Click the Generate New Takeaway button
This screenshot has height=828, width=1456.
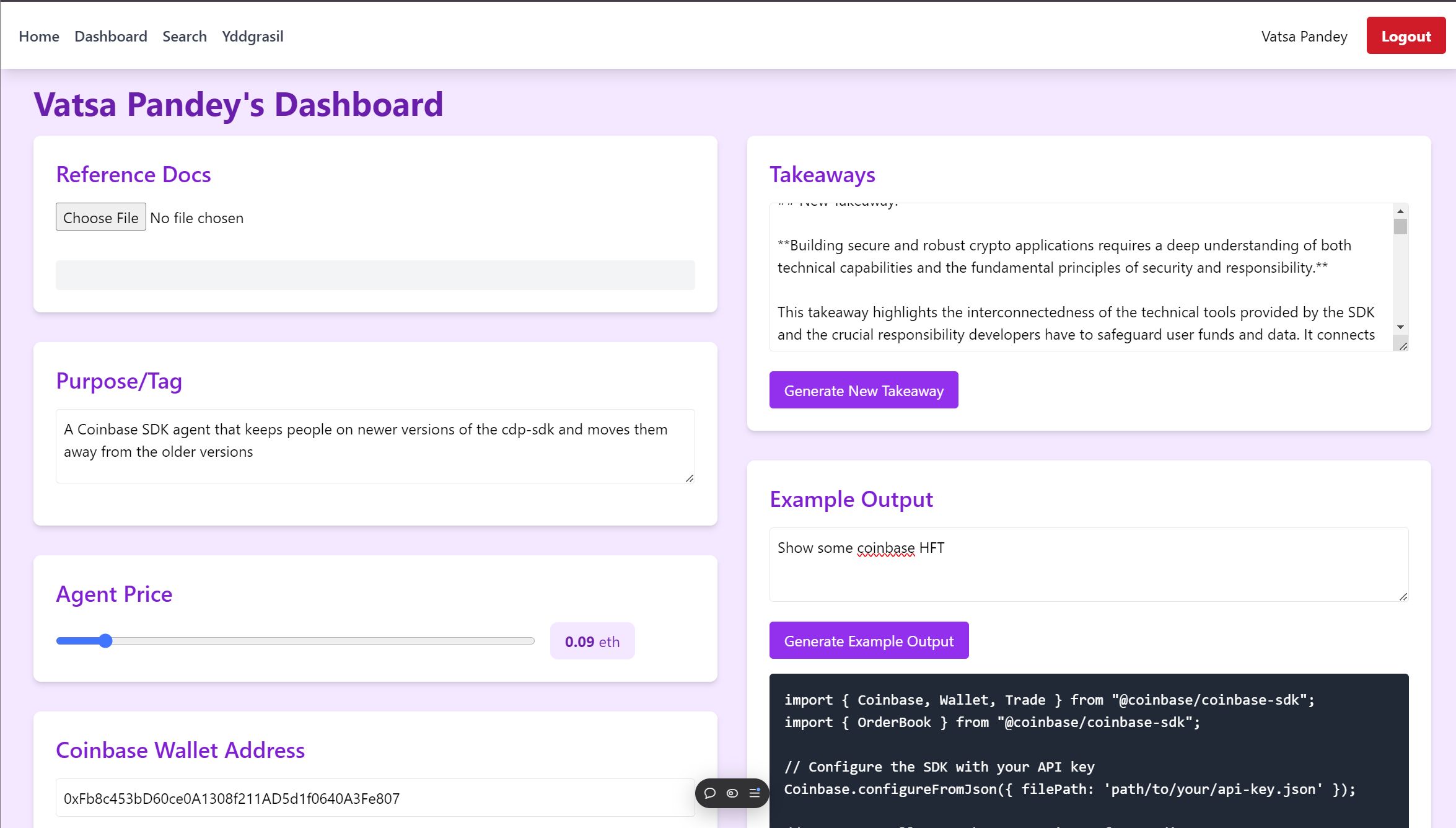(864, 390)
